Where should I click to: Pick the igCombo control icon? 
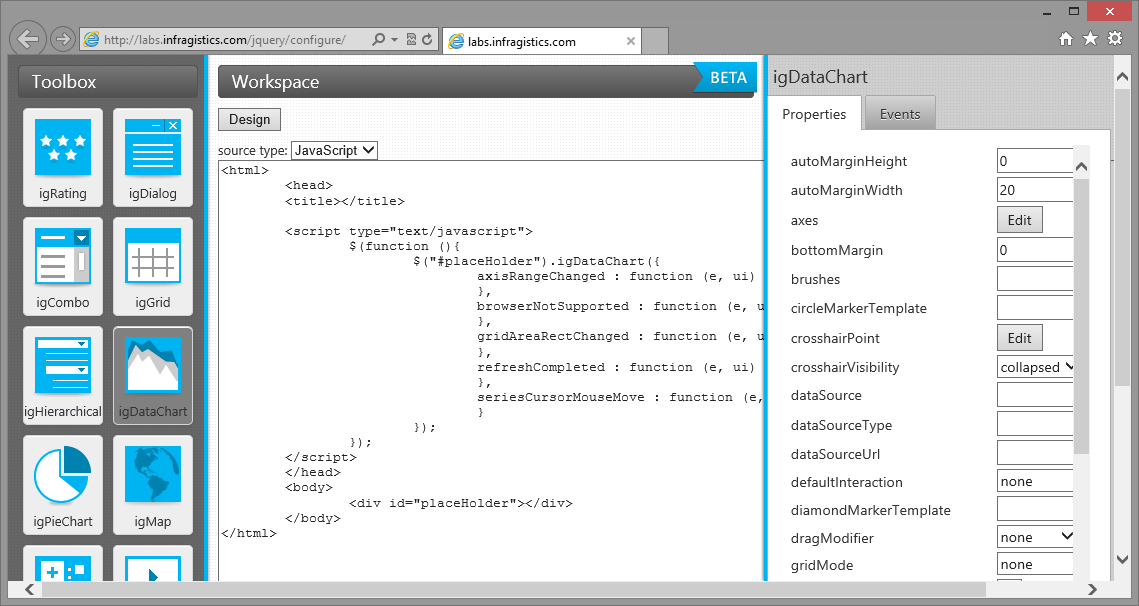click(x=63, y=267)
